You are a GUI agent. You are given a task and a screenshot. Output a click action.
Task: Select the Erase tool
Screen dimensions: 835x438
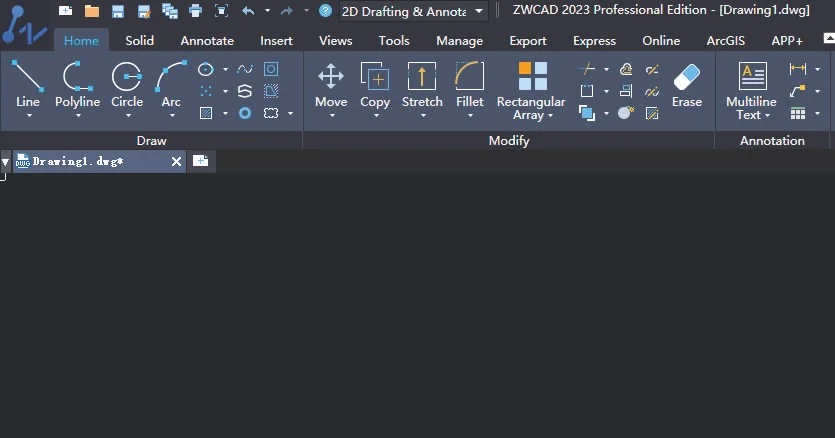[x=686, y=84]
